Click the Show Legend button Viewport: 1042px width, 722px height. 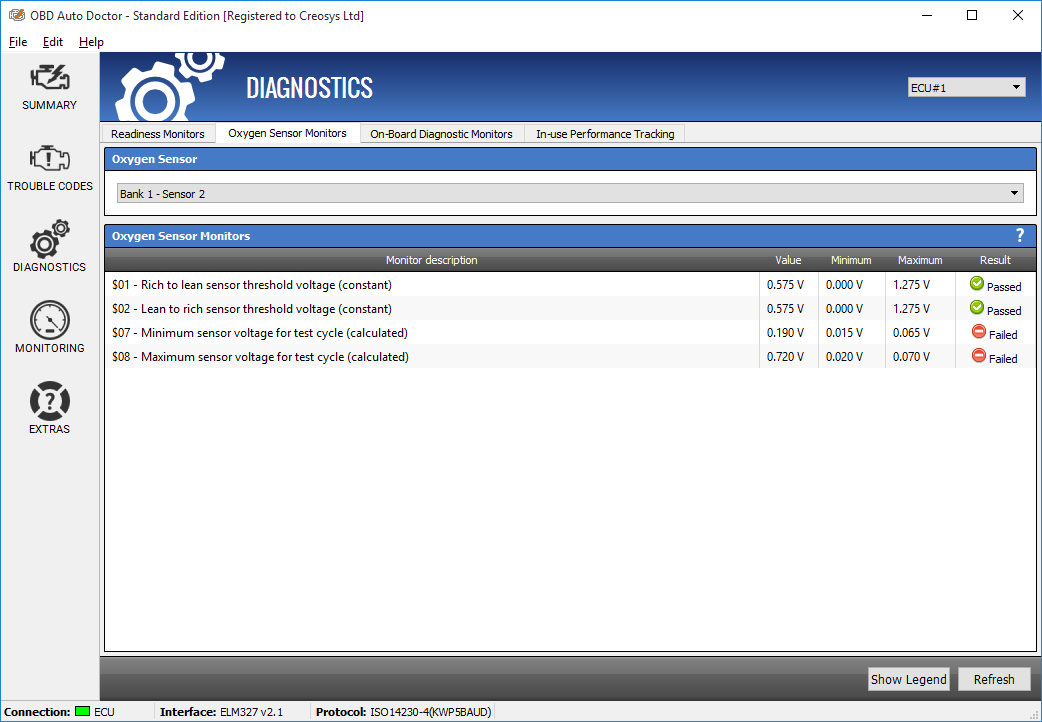click(x=908, y=679)
